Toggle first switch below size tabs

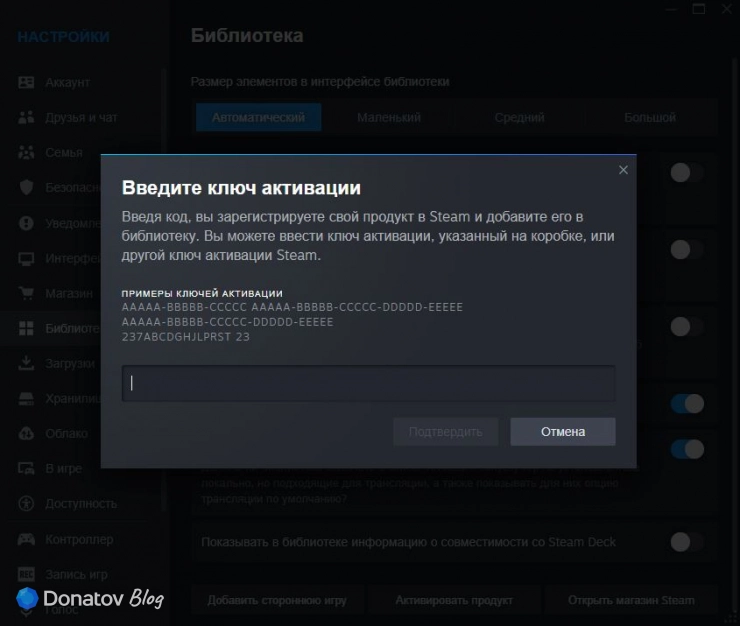[x=687, y=172]
